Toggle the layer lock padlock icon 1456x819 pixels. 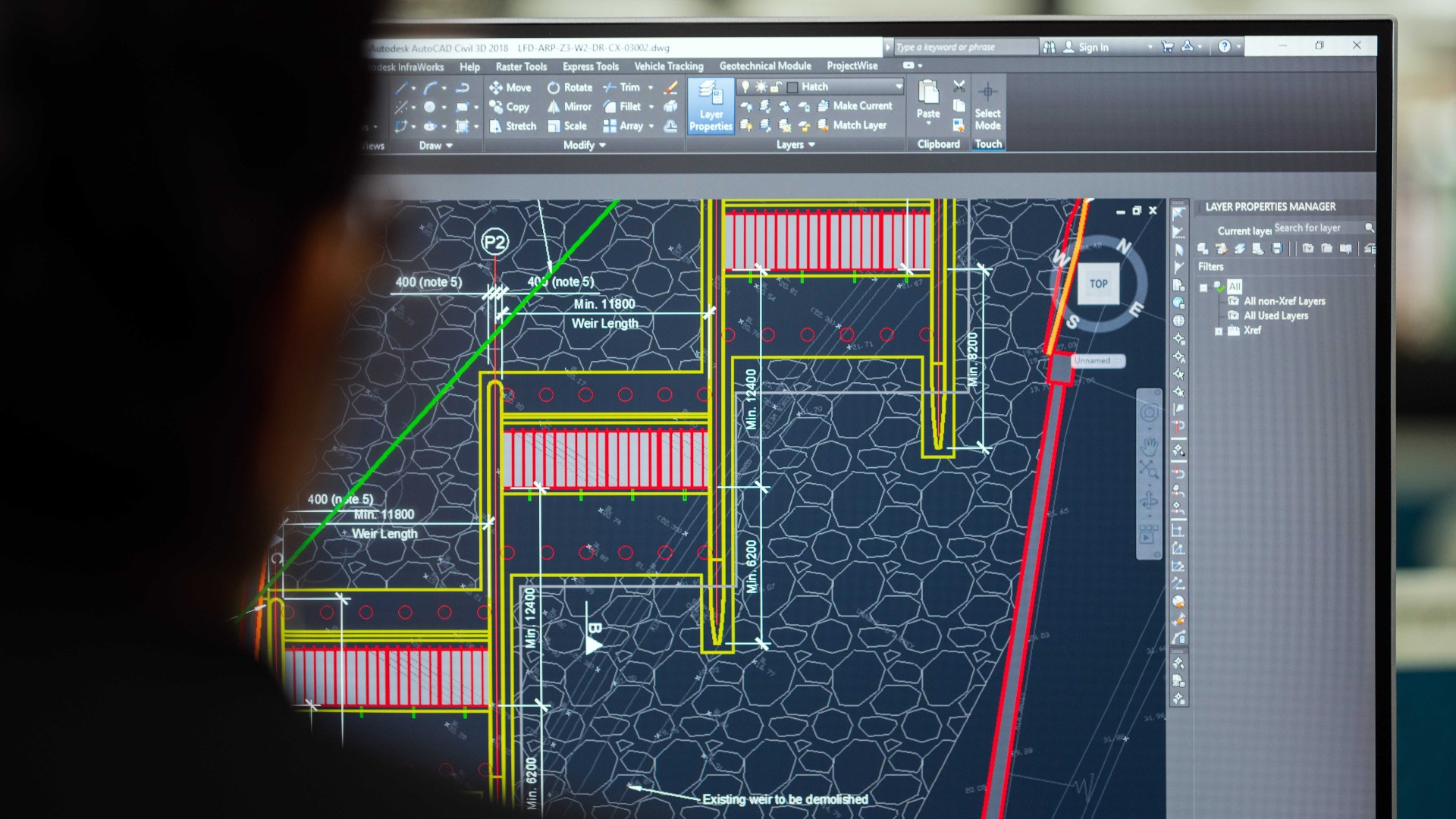click(x=776, y=86)
